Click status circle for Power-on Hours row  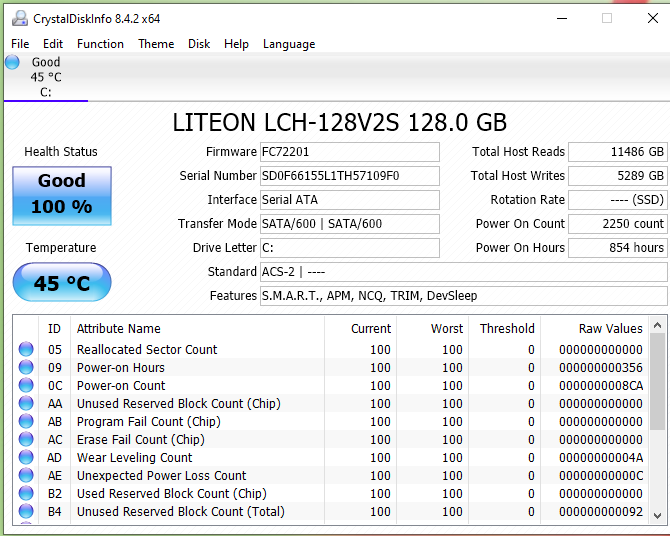26,367
